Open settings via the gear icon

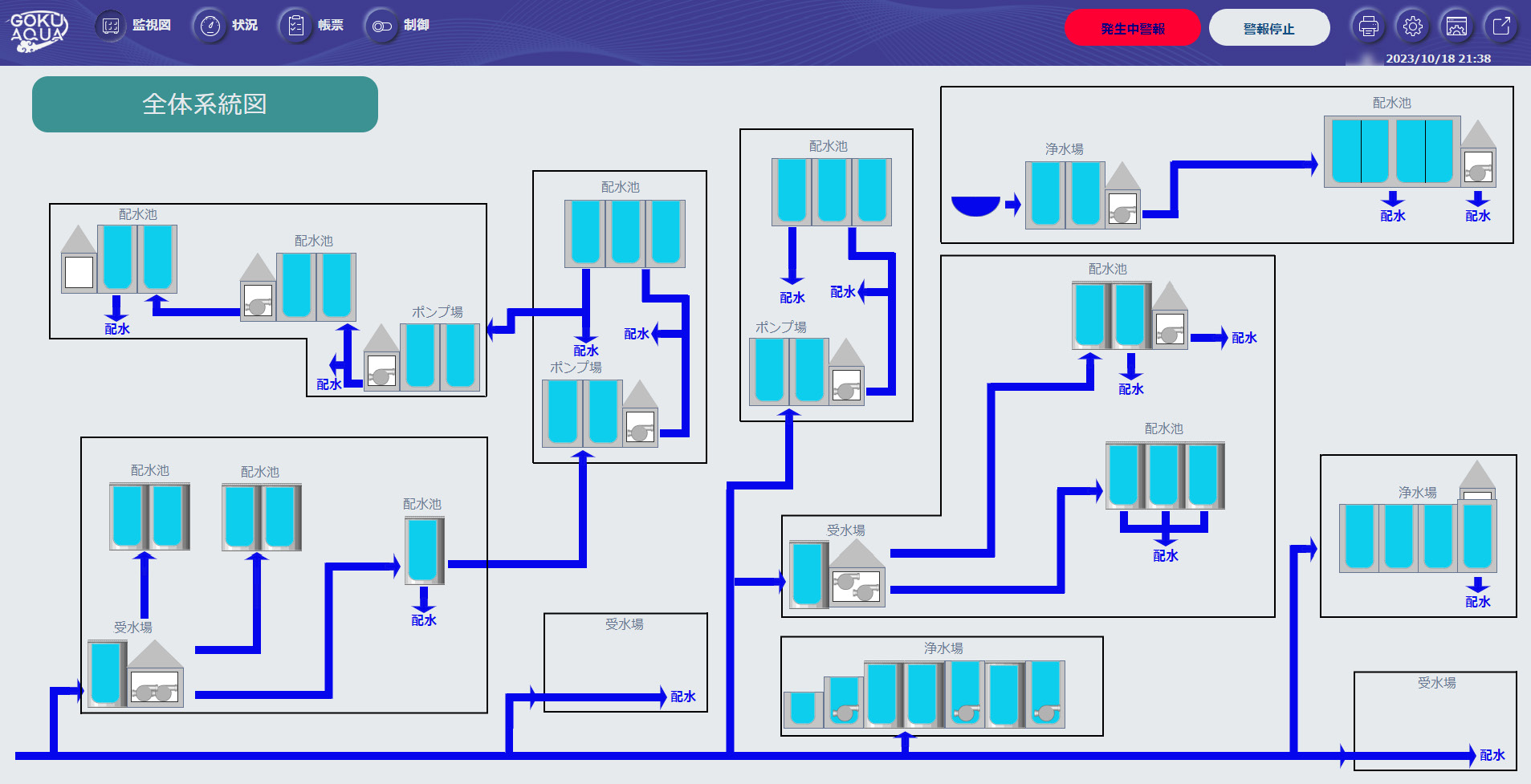1412,26
